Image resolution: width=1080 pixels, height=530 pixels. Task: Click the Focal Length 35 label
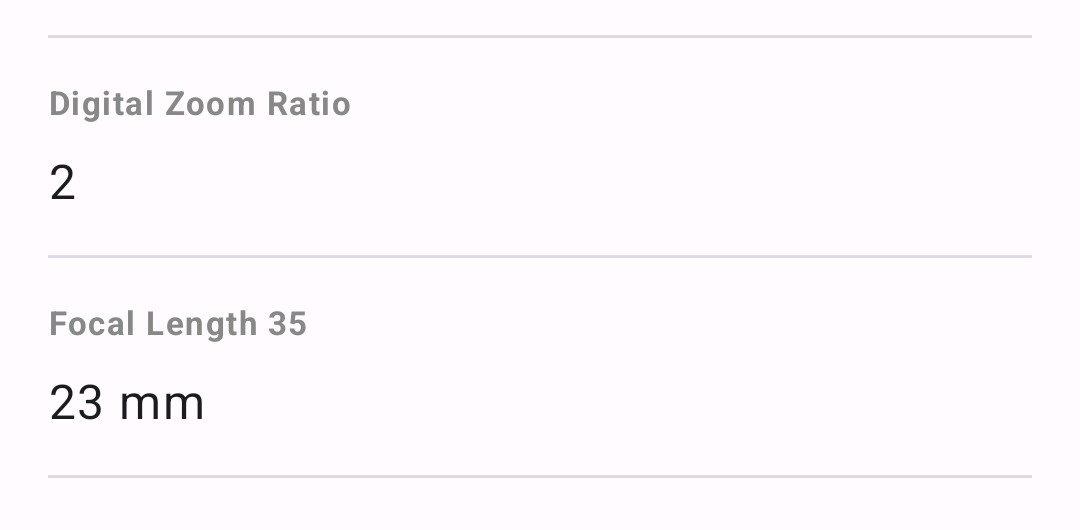[178, 324]
